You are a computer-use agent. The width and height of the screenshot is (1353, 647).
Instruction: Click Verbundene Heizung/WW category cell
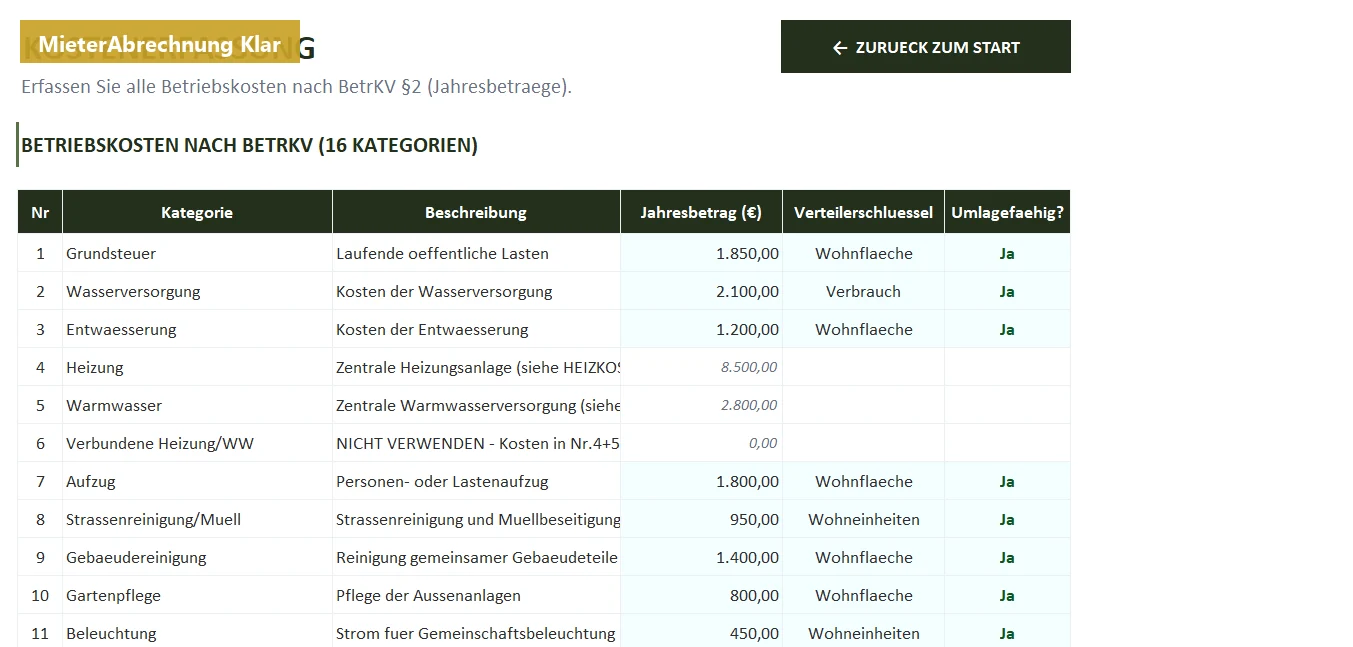197,443
